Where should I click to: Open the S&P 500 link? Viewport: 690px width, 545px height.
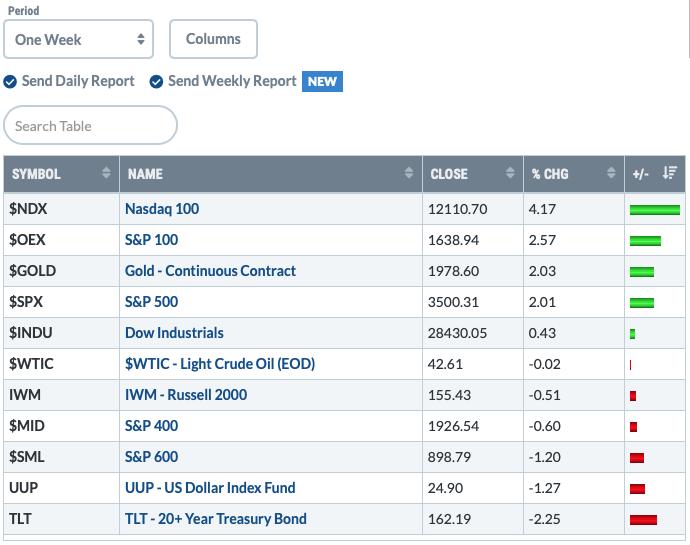pyautogui.click(x=151, y=302)
